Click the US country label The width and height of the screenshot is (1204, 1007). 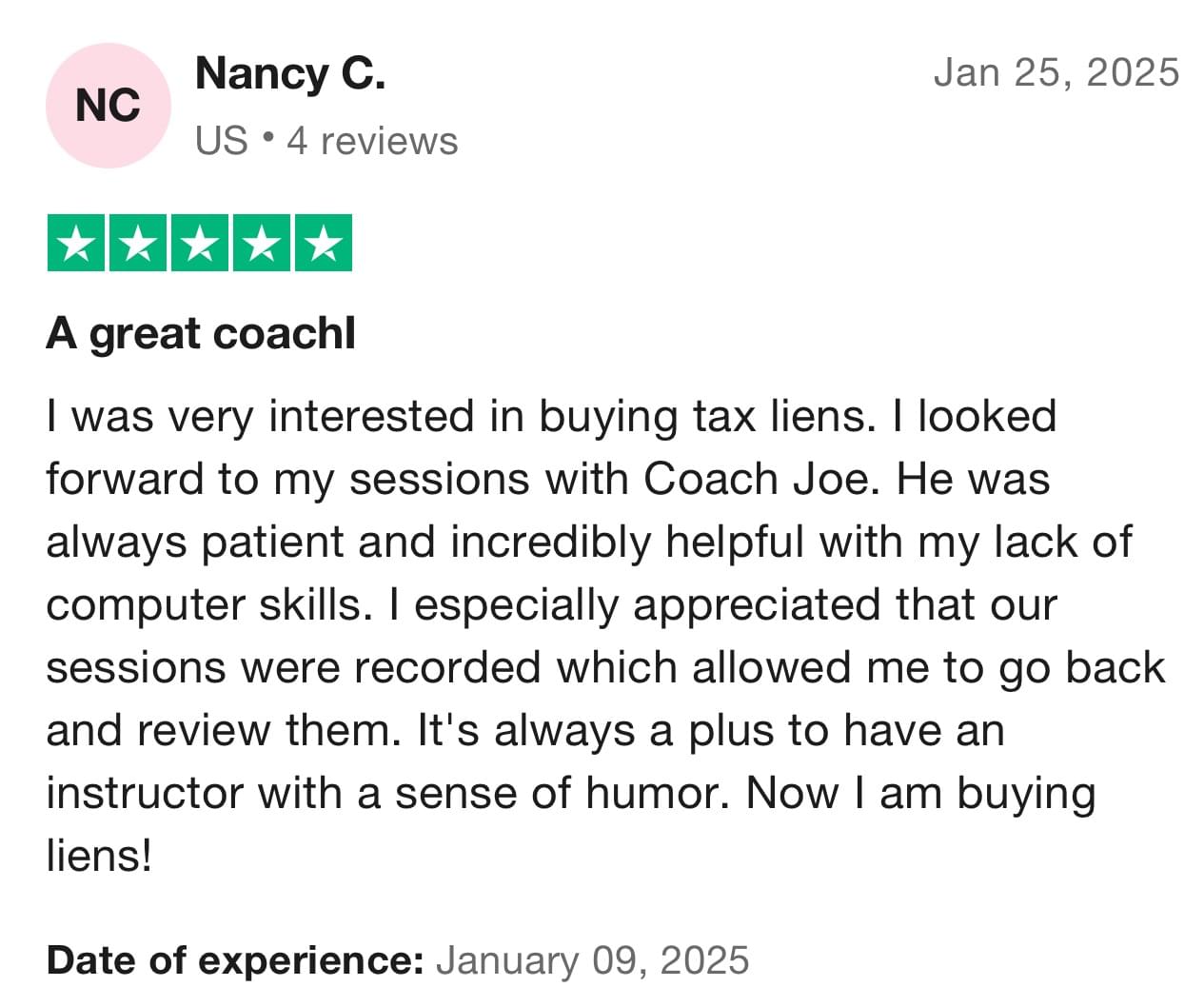click(x=221, y=141)
